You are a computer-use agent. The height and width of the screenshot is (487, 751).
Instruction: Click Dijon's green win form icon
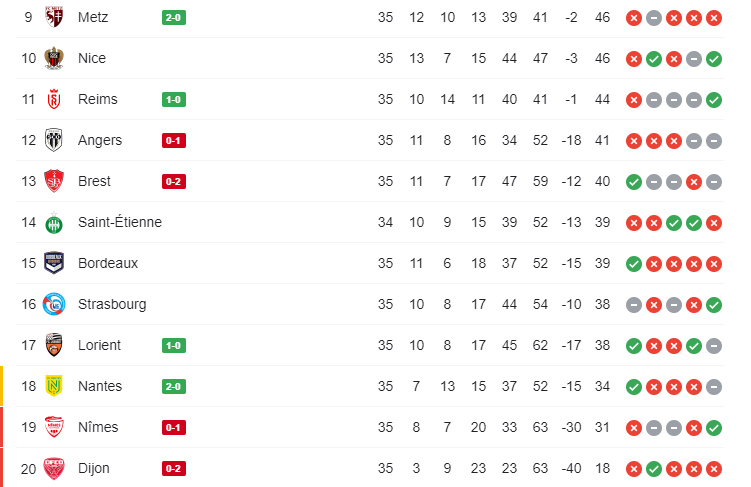click(654, 469)
